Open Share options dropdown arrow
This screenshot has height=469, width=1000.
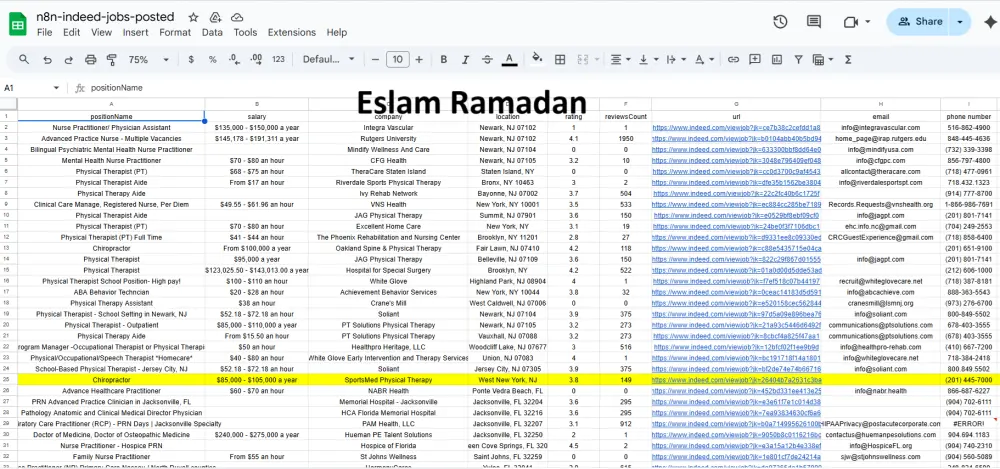[960, 22]
